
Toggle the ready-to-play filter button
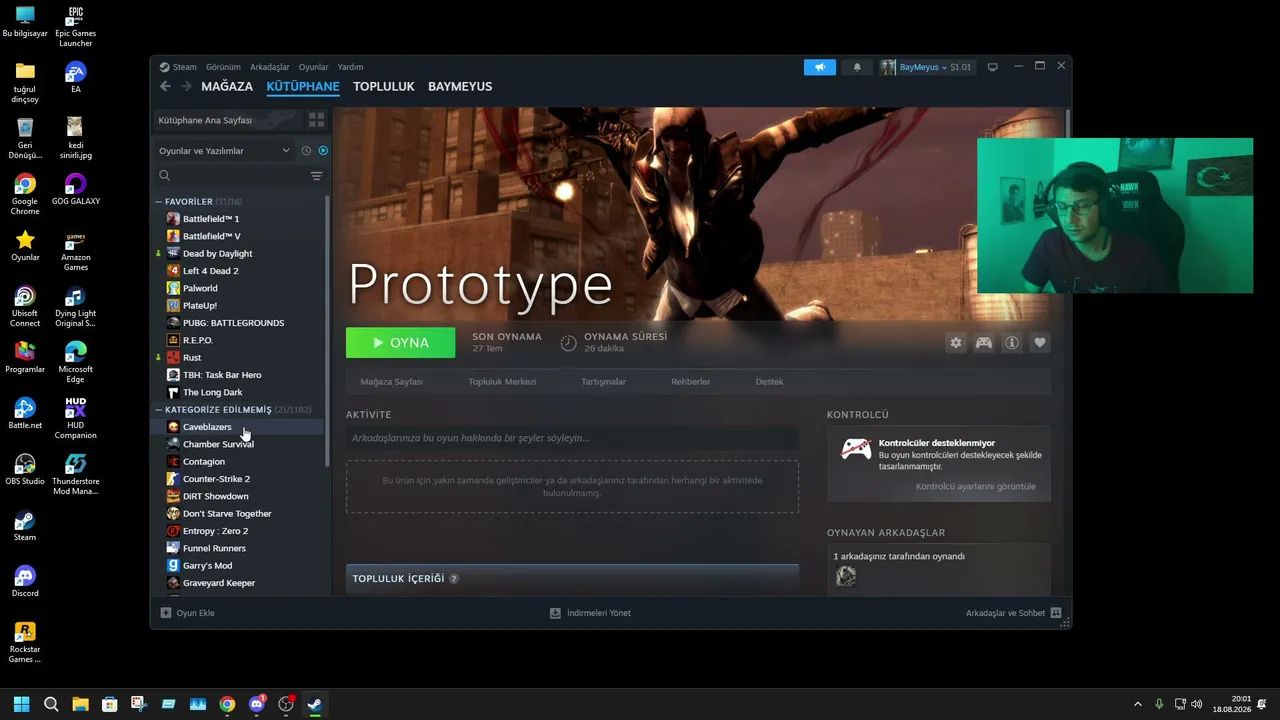[x=323, y=151]
